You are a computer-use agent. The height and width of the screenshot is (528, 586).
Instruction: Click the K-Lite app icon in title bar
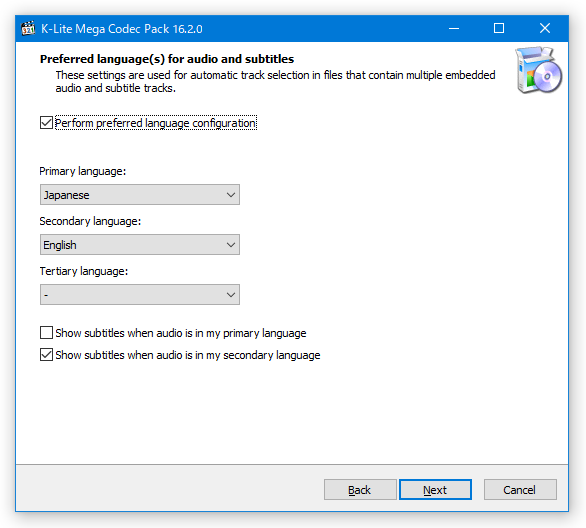pos(28,29)
